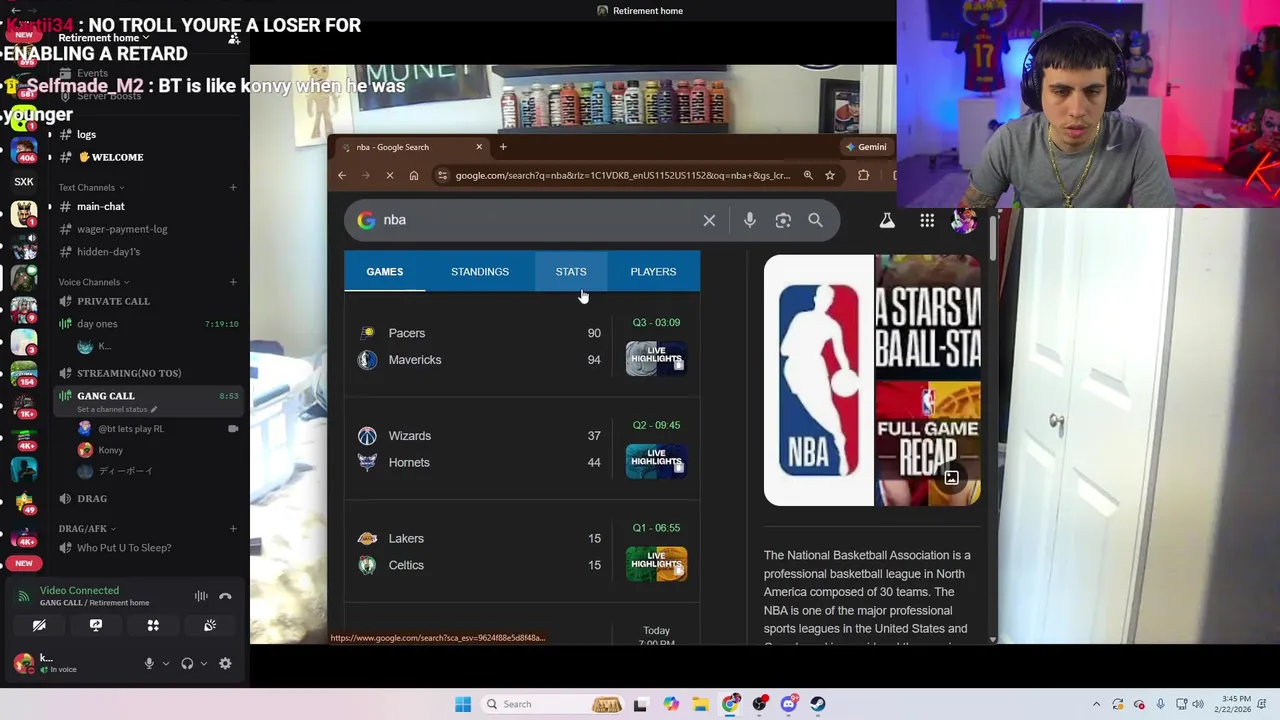Go back in the Chrome browser

(x=342, y=175)
